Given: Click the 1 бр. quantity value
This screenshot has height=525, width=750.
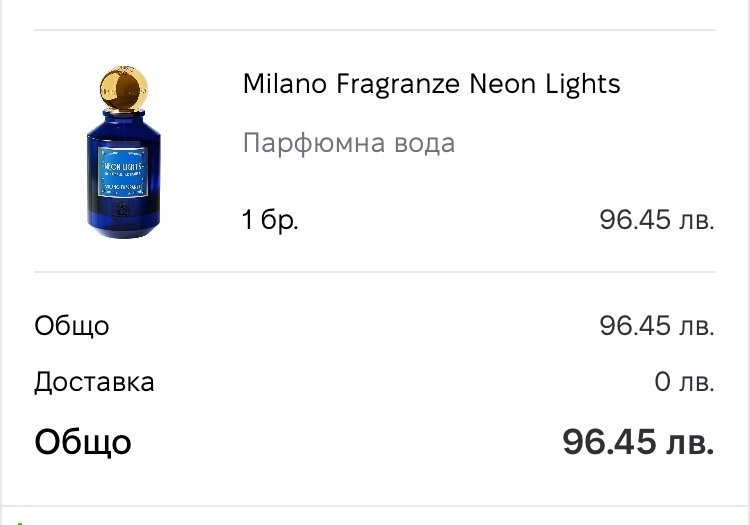Looking at the screenshot, I should [270, 220].
